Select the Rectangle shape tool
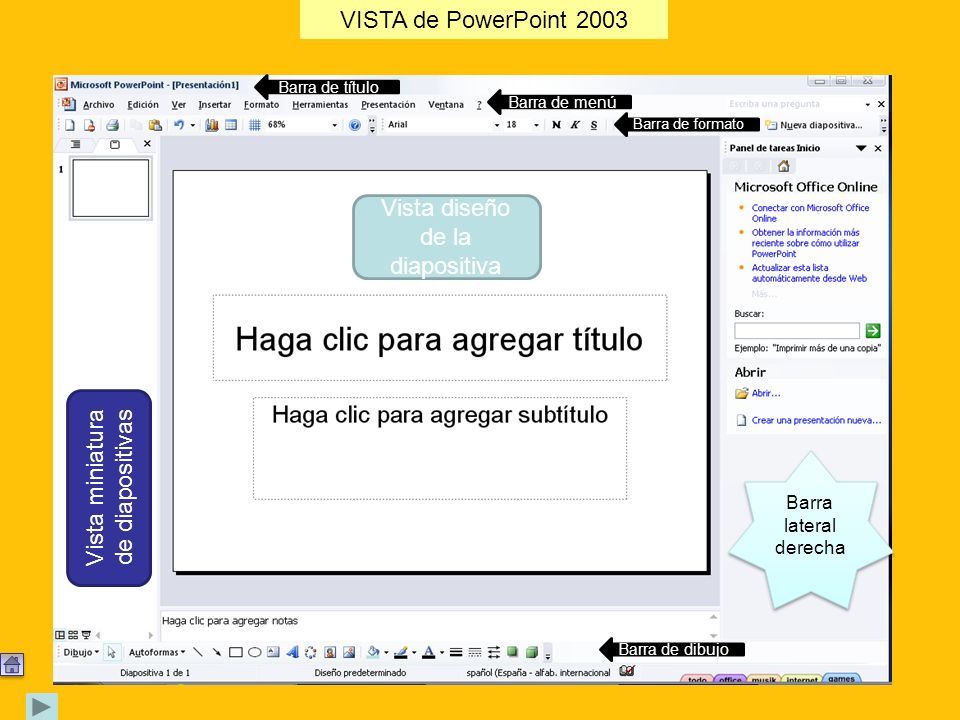960x720 pixels. (x=236, y=653)
